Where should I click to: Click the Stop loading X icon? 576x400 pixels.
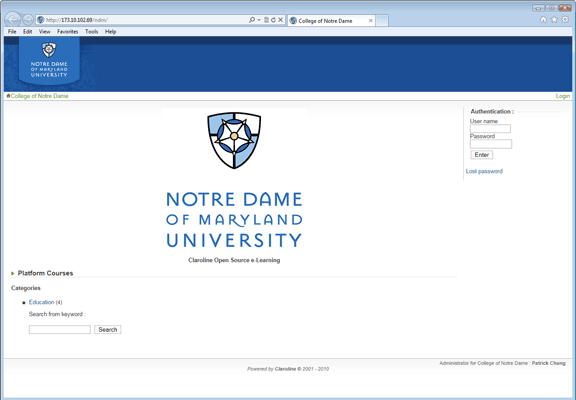click(280, 20)
